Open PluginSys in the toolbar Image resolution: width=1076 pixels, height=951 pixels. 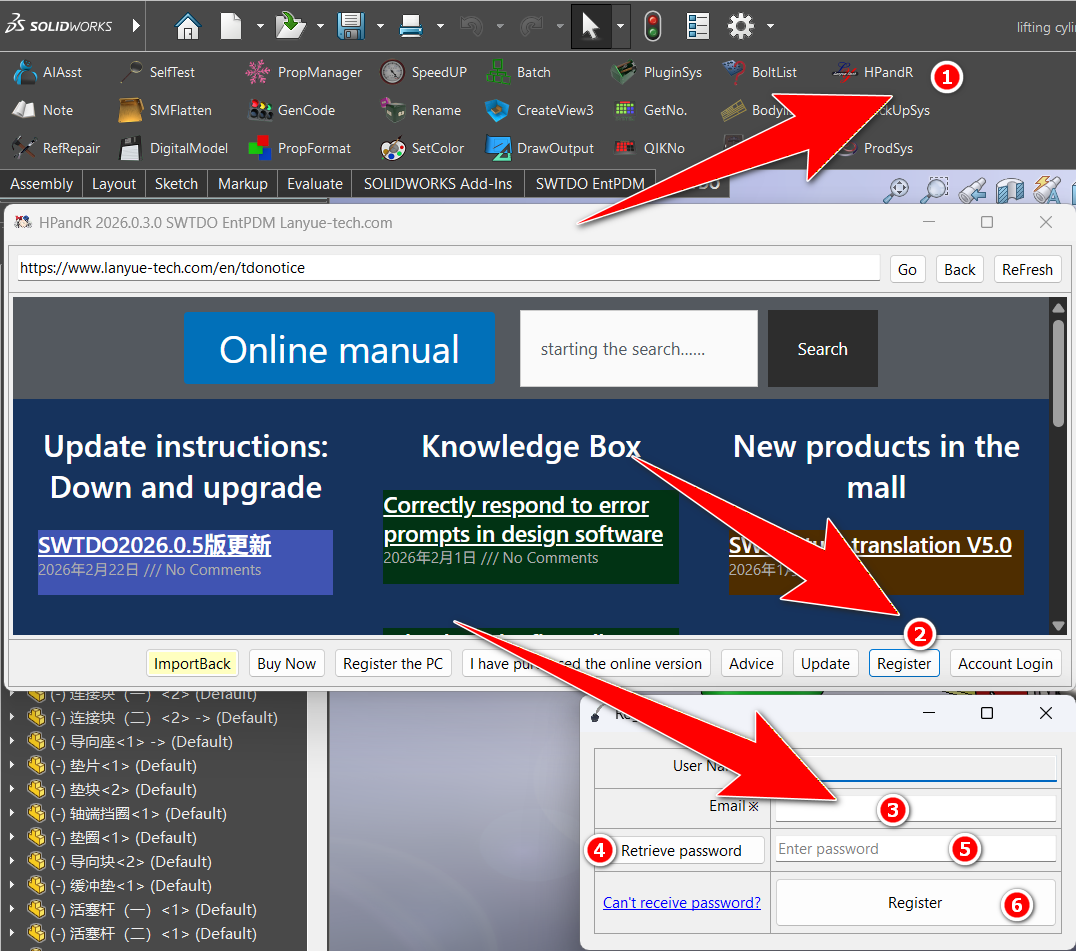click(656, 72)
